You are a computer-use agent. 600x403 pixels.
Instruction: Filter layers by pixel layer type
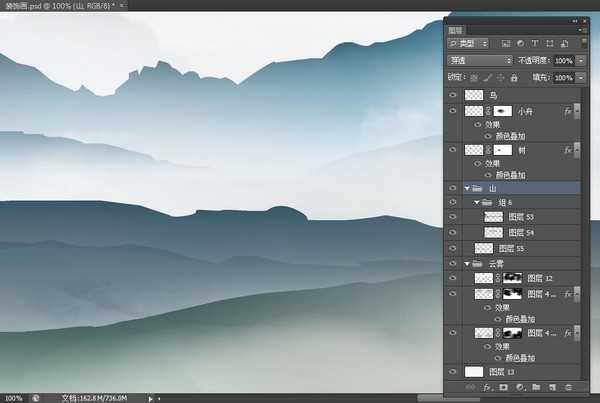(x=506, y=44)
